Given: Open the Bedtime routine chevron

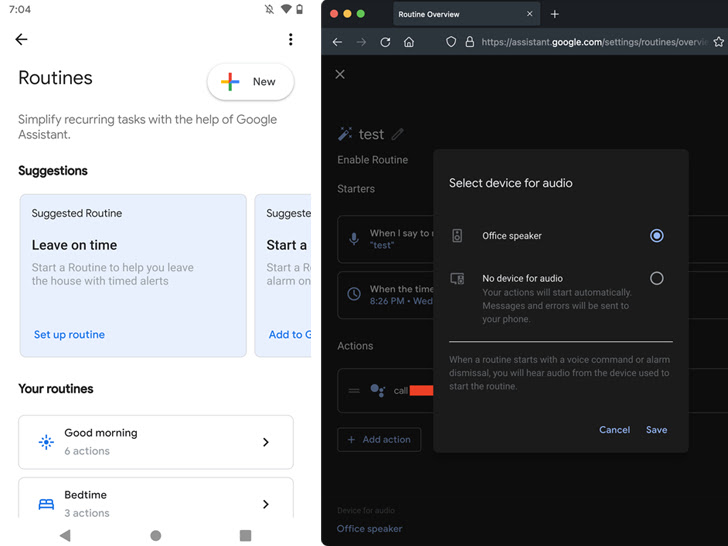Looking at the screenshot, I should point(265,504).
